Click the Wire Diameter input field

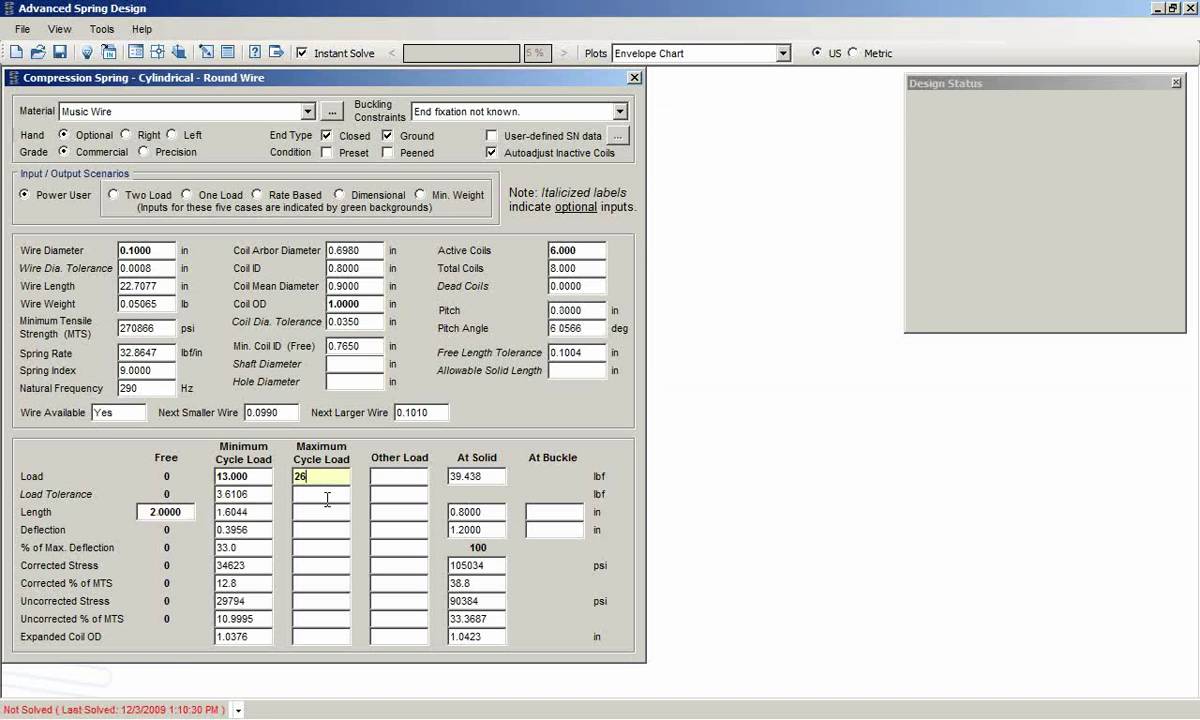146,250
